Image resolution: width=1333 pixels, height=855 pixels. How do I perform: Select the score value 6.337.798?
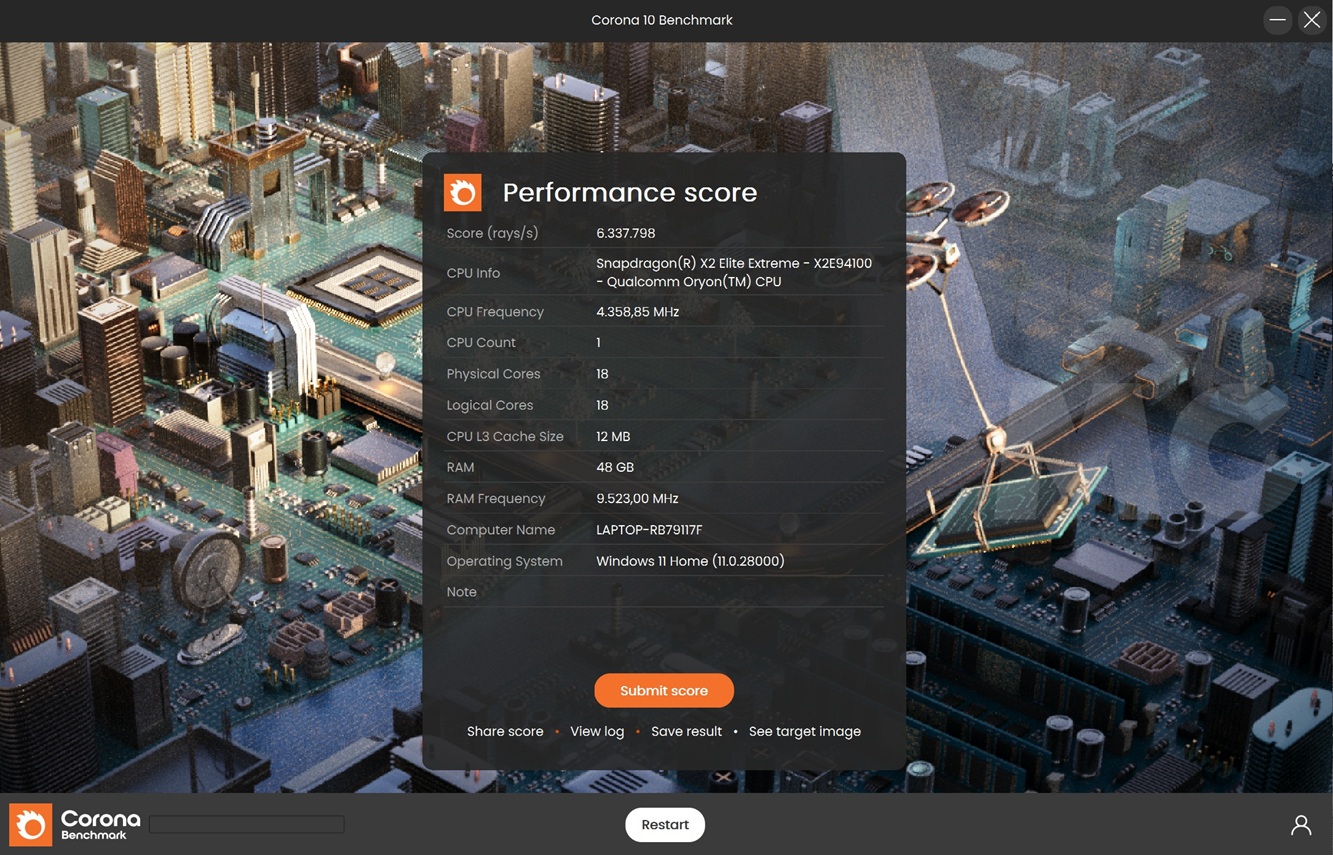625,233
